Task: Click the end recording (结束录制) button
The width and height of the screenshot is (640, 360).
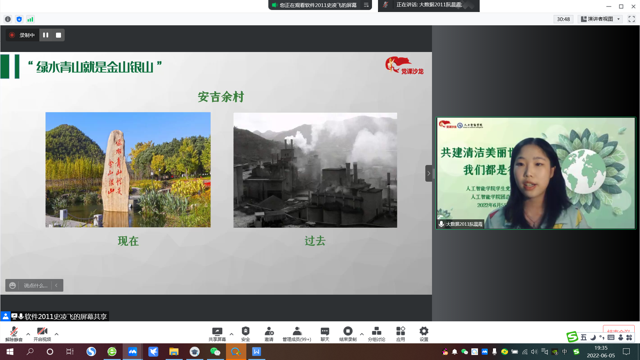Action: pyautogui.click(x=348, y=334)
